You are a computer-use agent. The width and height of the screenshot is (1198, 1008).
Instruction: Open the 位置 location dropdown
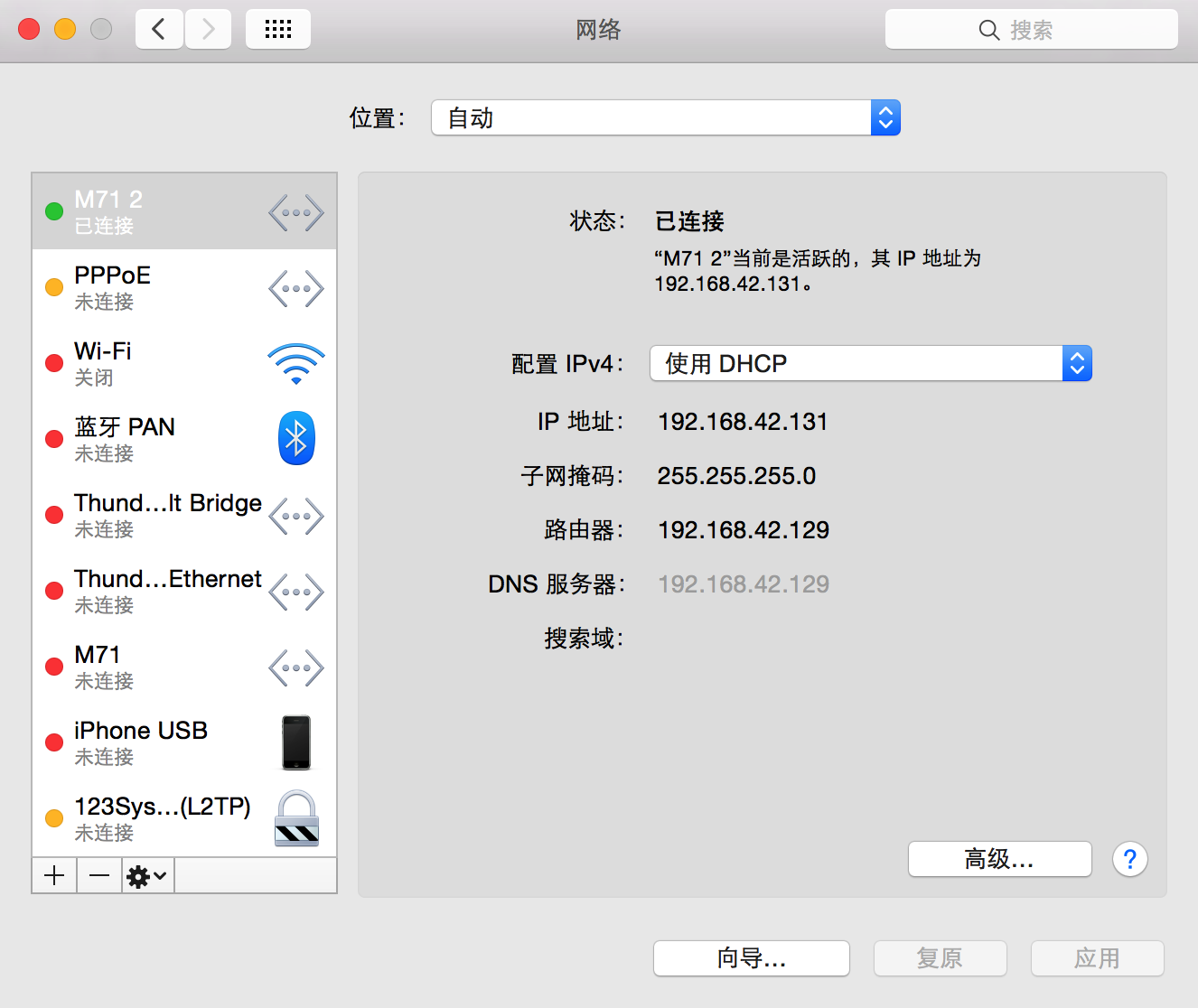coord(666,117)
